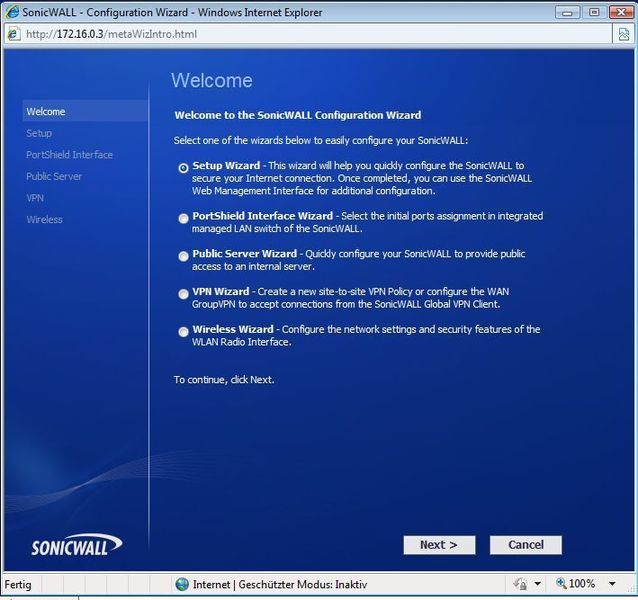Screen dimensions: 638x600
Task: Click the Setup Wizard bold label
Action: point(226,166)
